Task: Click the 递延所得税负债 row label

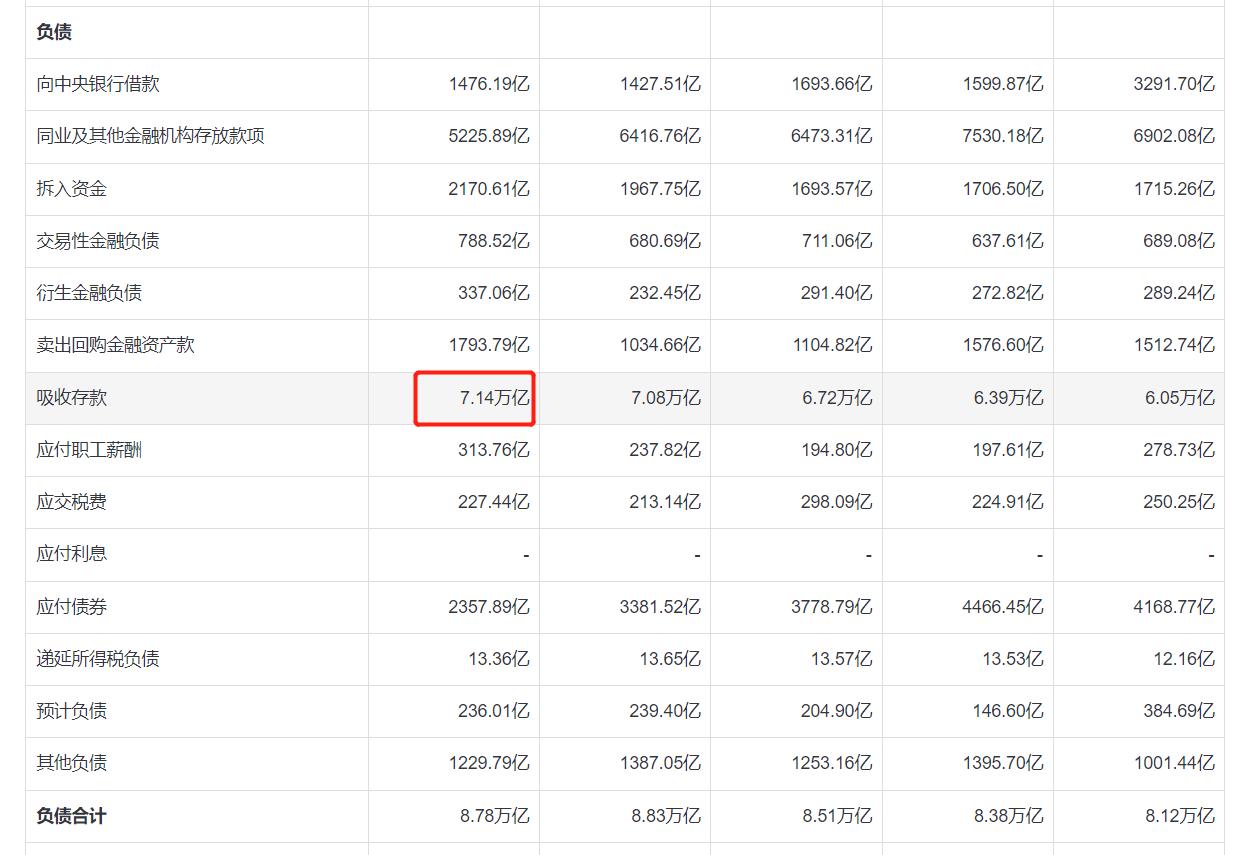Action: [x=98, y=659]
